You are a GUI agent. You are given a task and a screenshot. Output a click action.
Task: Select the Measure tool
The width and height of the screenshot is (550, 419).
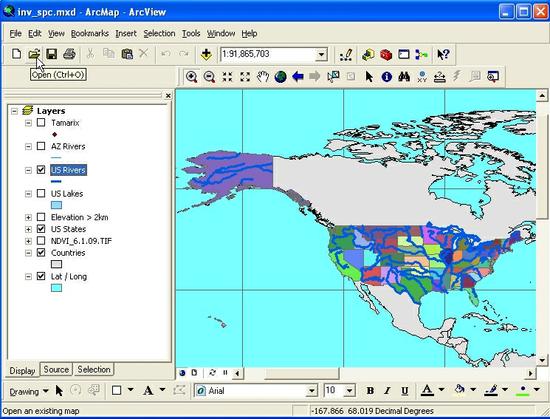pos(440,76)
